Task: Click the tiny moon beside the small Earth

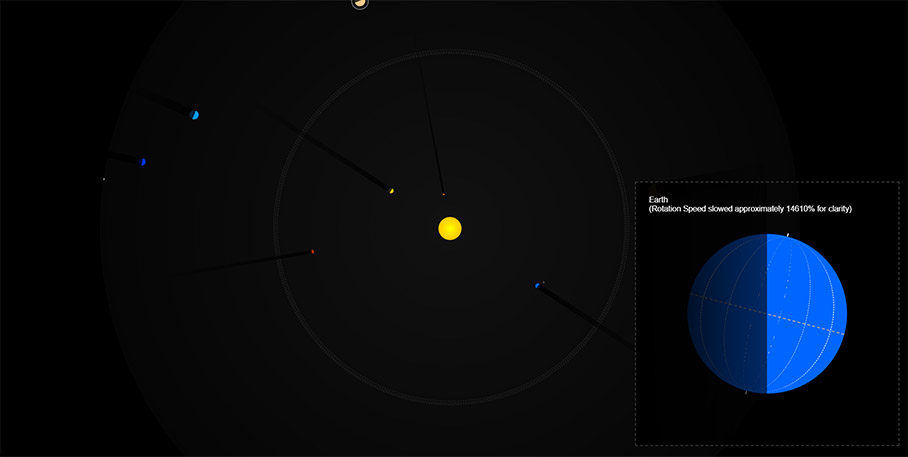Action: tap(543, 282)
